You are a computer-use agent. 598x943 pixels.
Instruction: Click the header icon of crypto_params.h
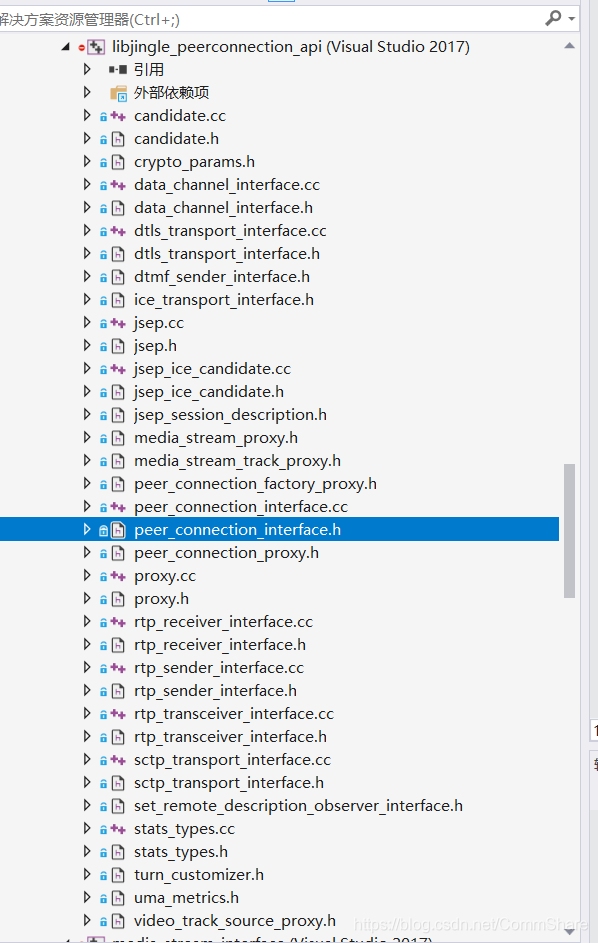pos(119,162)
